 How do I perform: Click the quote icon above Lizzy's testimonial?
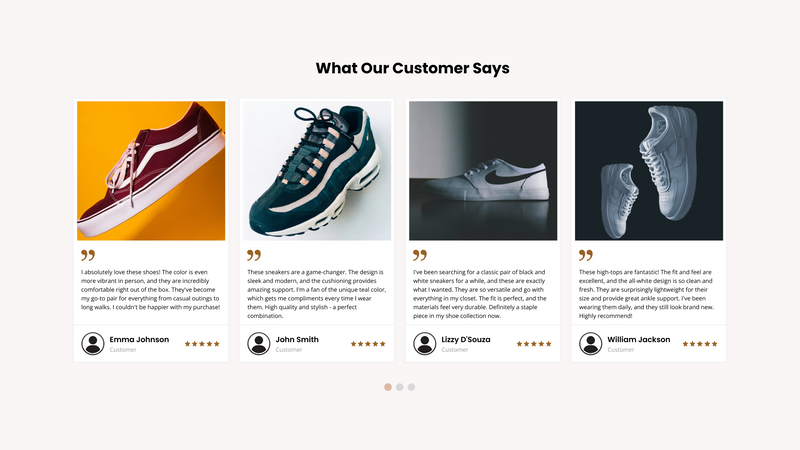420,256
